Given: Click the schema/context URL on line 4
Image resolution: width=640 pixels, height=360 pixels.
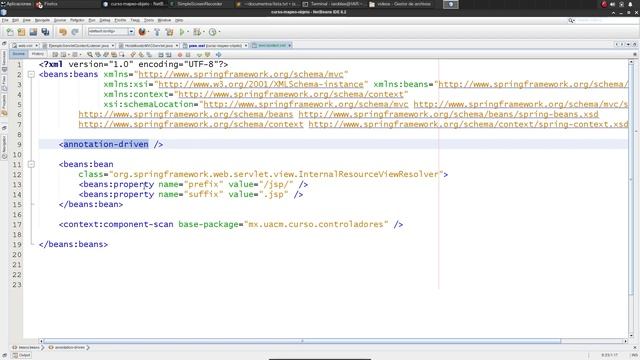Looking at the screenshot, I should [291, 94].
